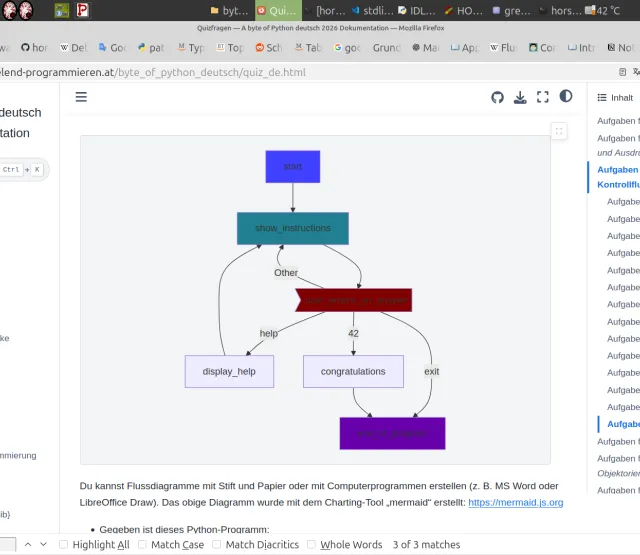Open the 'App' bookmark
This screenshot has height=555, width=640.
[465, 48]
